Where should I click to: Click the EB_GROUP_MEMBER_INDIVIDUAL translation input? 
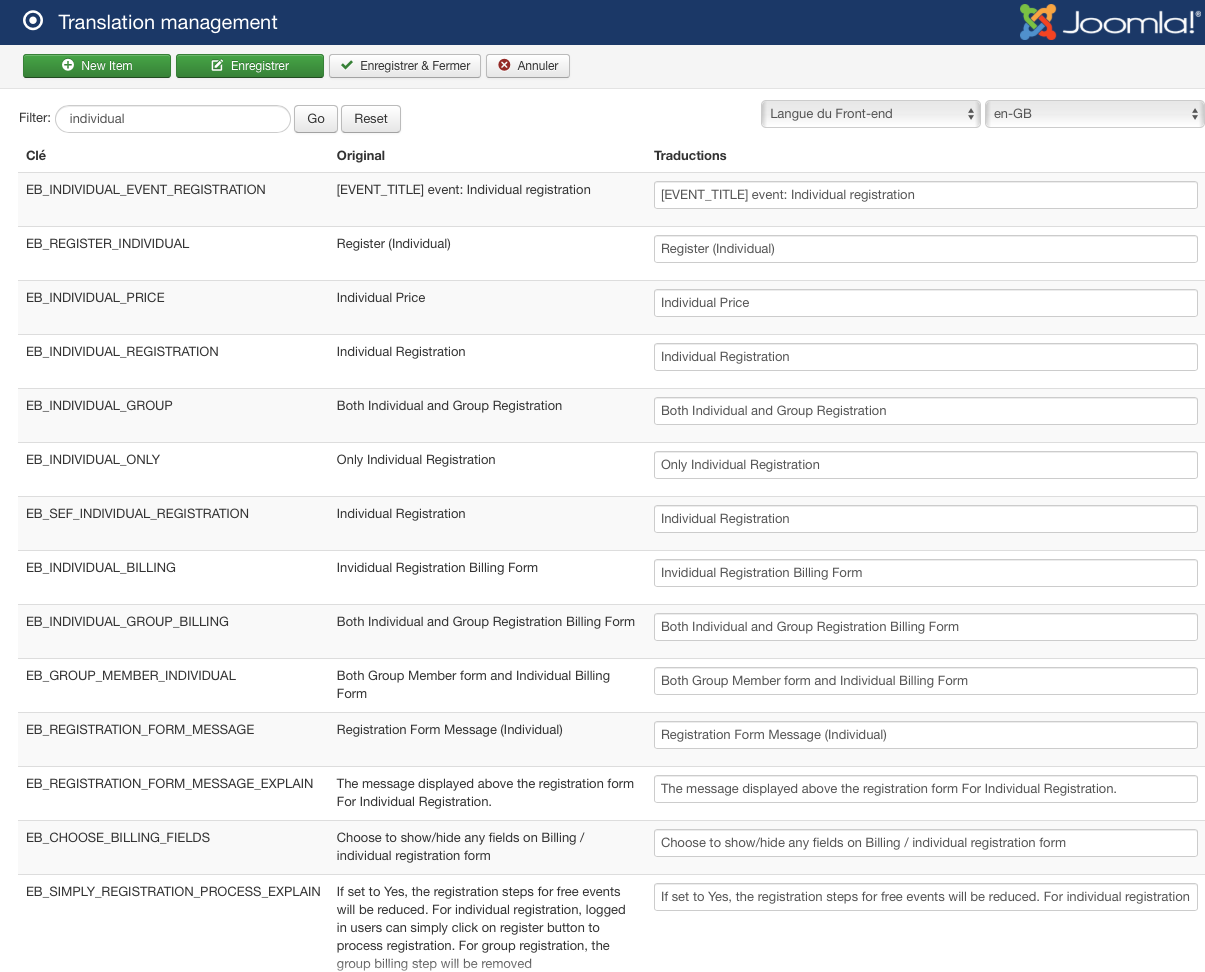pos(925,681)
